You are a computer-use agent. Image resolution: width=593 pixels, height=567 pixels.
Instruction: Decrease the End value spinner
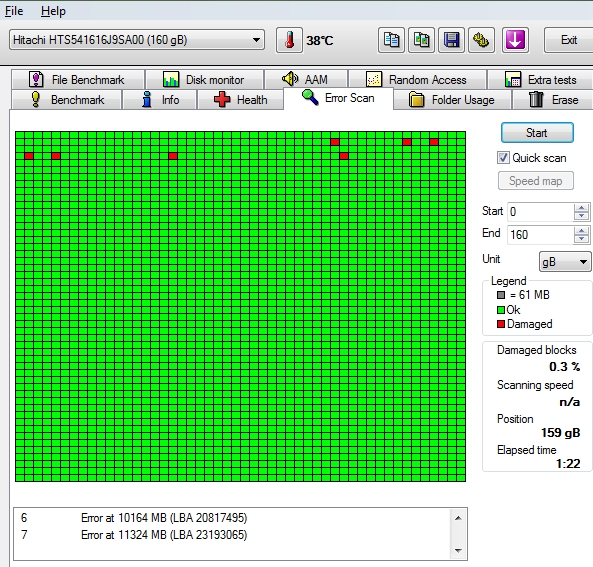[581, 239]
